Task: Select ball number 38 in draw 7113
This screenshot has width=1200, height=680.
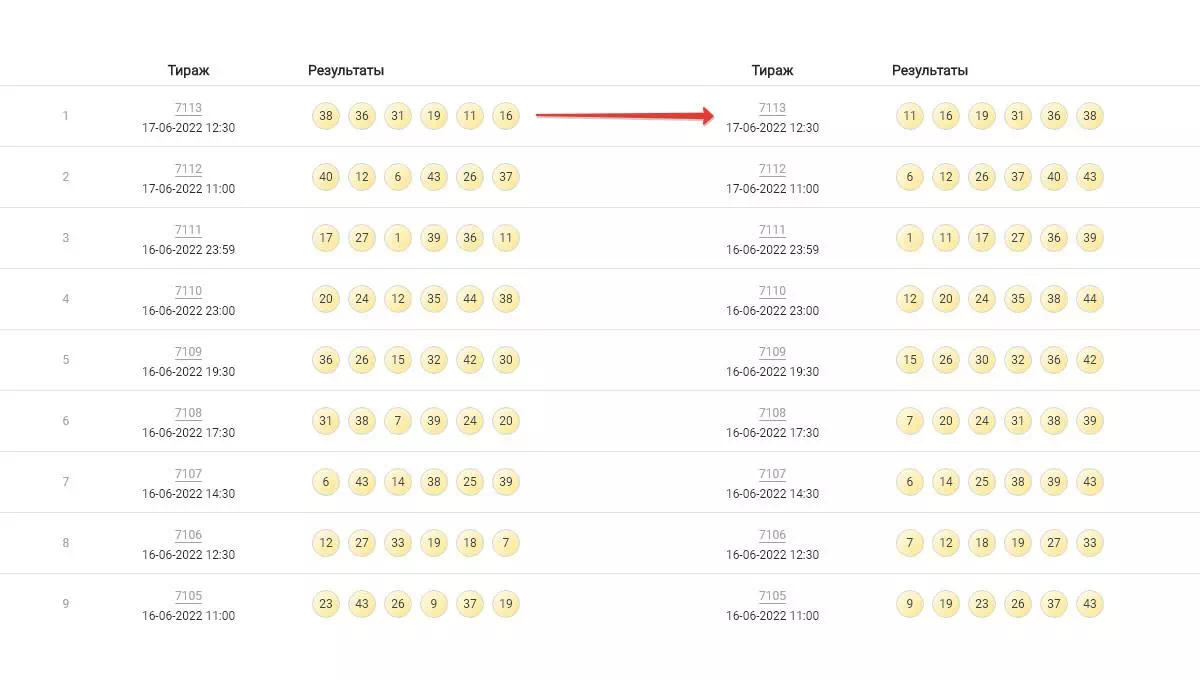Action: click(x=325, y=116)
